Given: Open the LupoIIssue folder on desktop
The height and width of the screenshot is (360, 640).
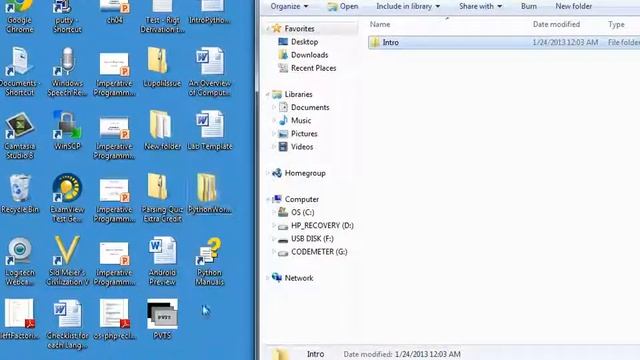Looking at the screenshot, I should click(x=162, y=67).
